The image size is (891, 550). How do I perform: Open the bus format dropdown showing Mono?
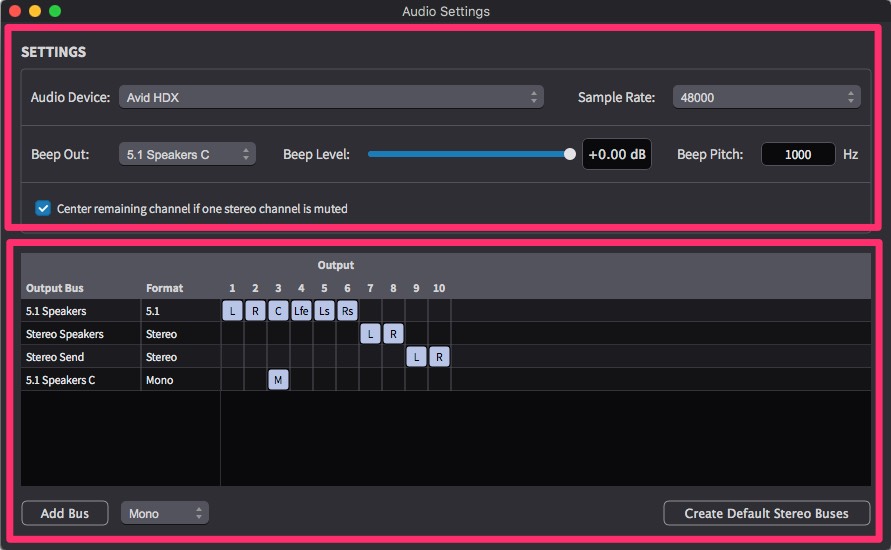pos(165,513)
